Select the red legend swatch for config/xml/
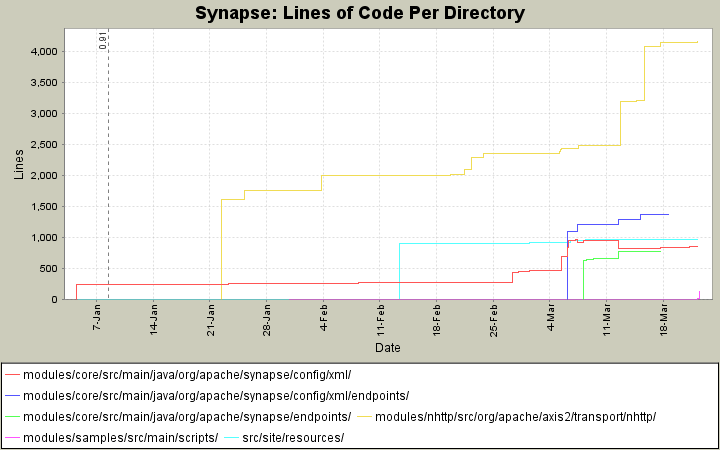The height and width of the screenshot is (450, 720). (12, 375)
